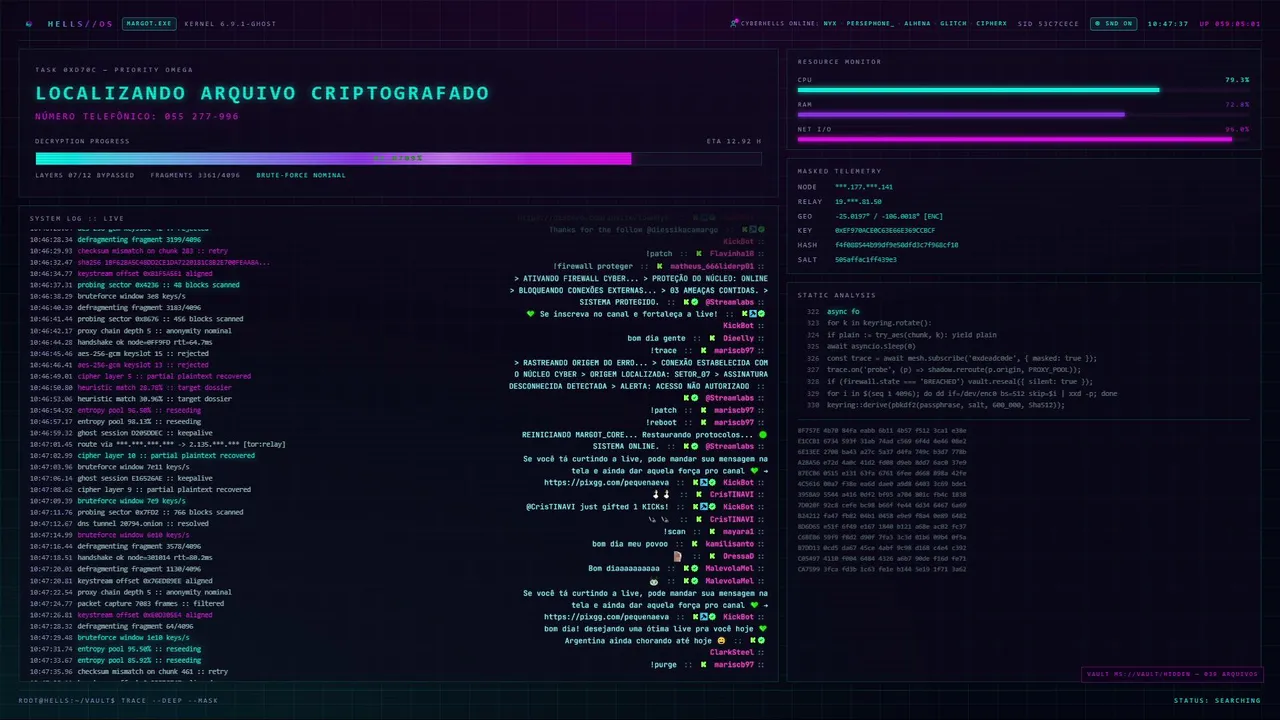Image resolution: width=1280 pixels, height=720 pixels.
Task: Click green dot after 'Restaurando protocolos'
Action: coord(763,435)
